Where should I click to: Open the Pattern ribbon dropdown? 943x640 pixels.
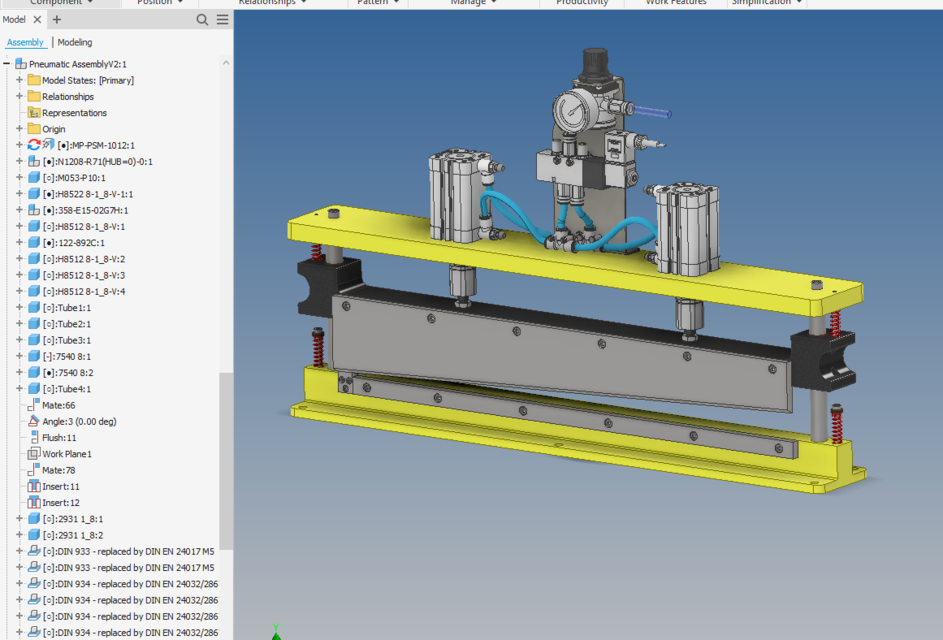pyautogui.click(x=377, y=3)
